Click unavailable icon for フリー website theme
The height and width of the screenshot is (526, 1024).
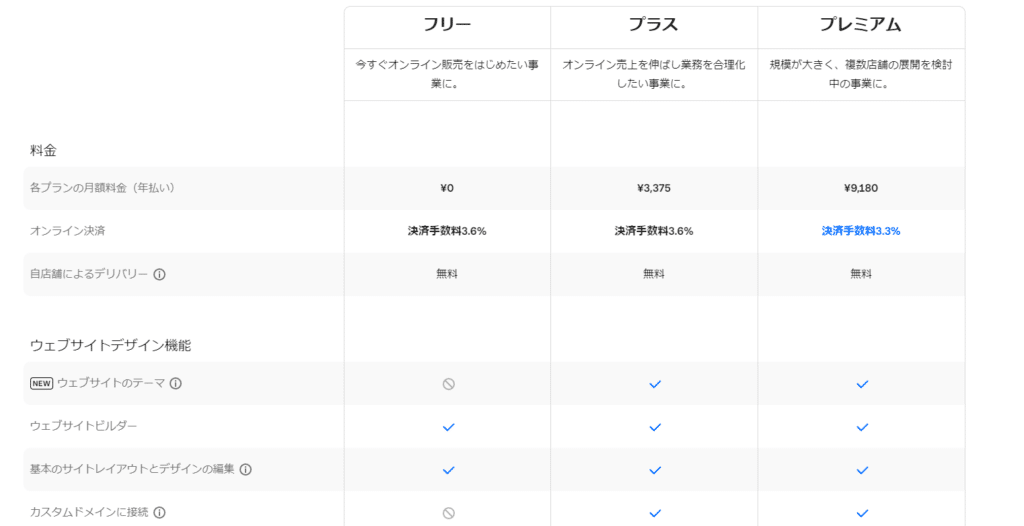pos(448,384)
